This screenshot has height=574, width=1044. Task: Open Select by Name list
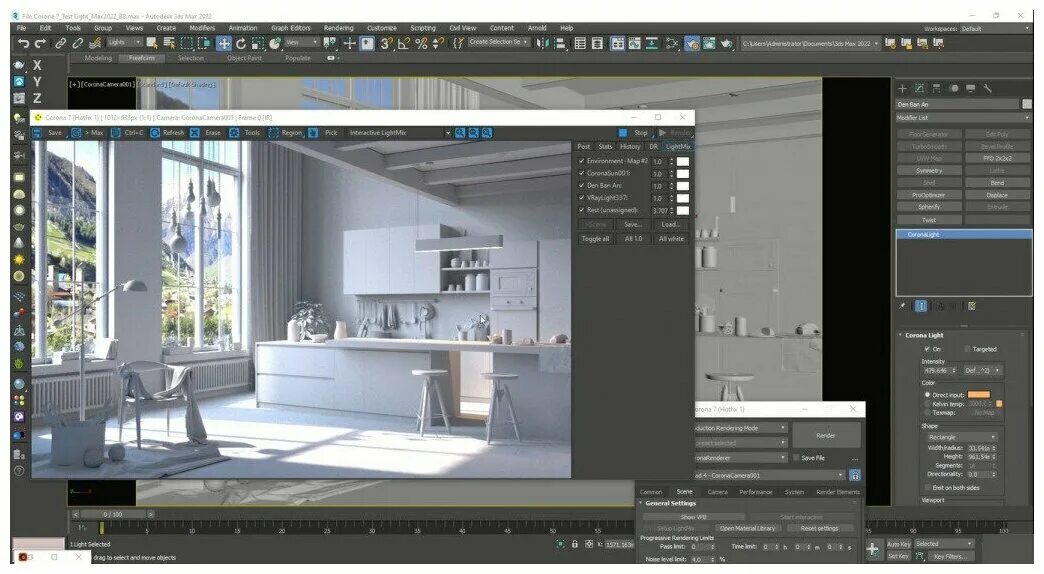(169, 43)
